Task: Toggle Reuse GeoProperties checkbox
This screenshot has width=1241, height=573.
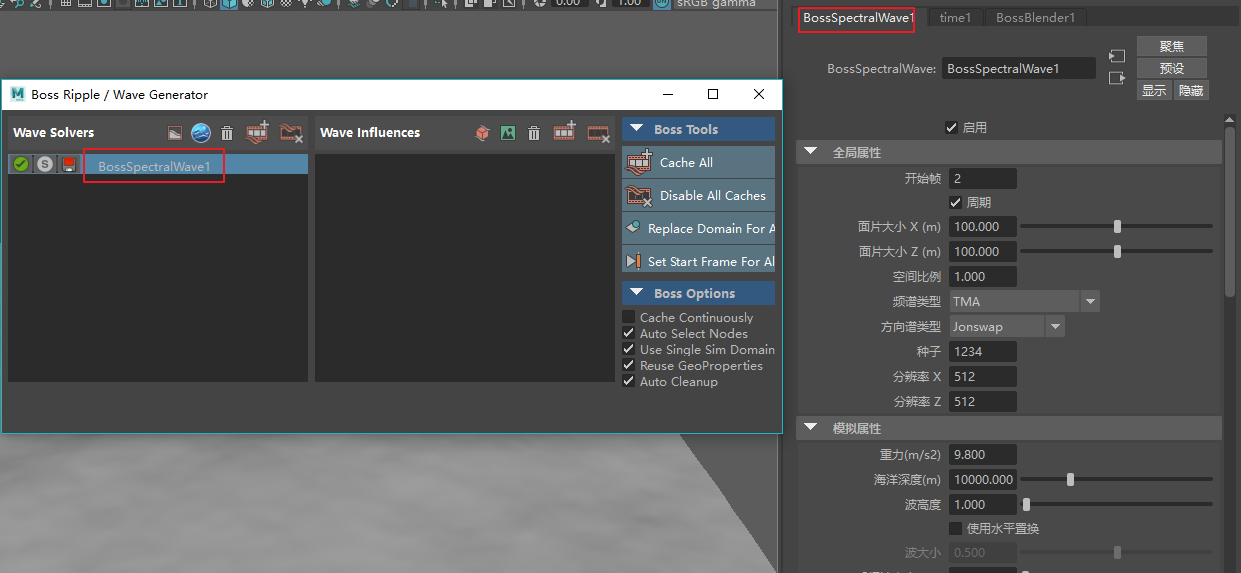Action: pos(629,365)
